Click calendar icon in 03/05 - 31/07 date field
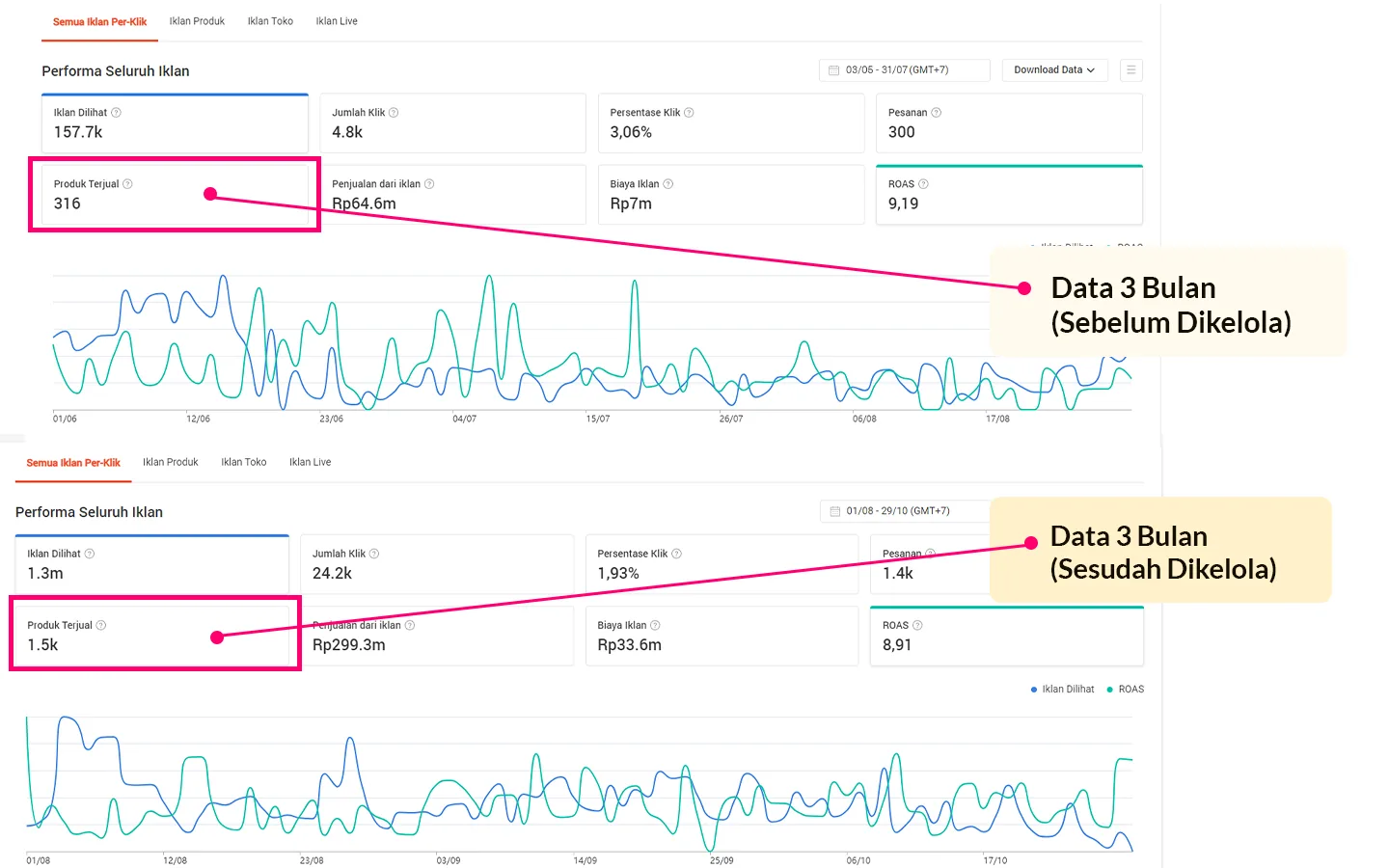Image resolution: width=1389 pixels, height=868 pixels. click(834, 70)
